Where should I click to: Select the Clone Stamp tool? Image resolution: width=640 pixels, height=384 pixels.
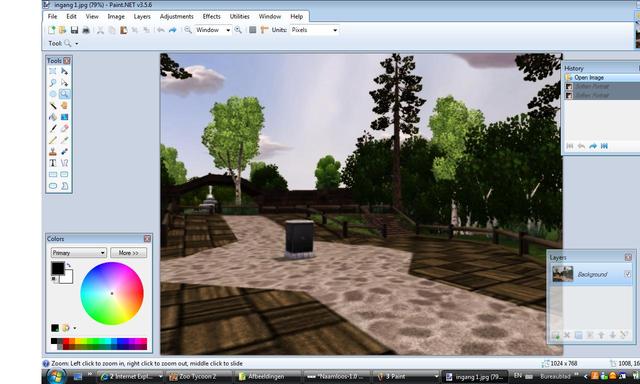pos(53,151)
